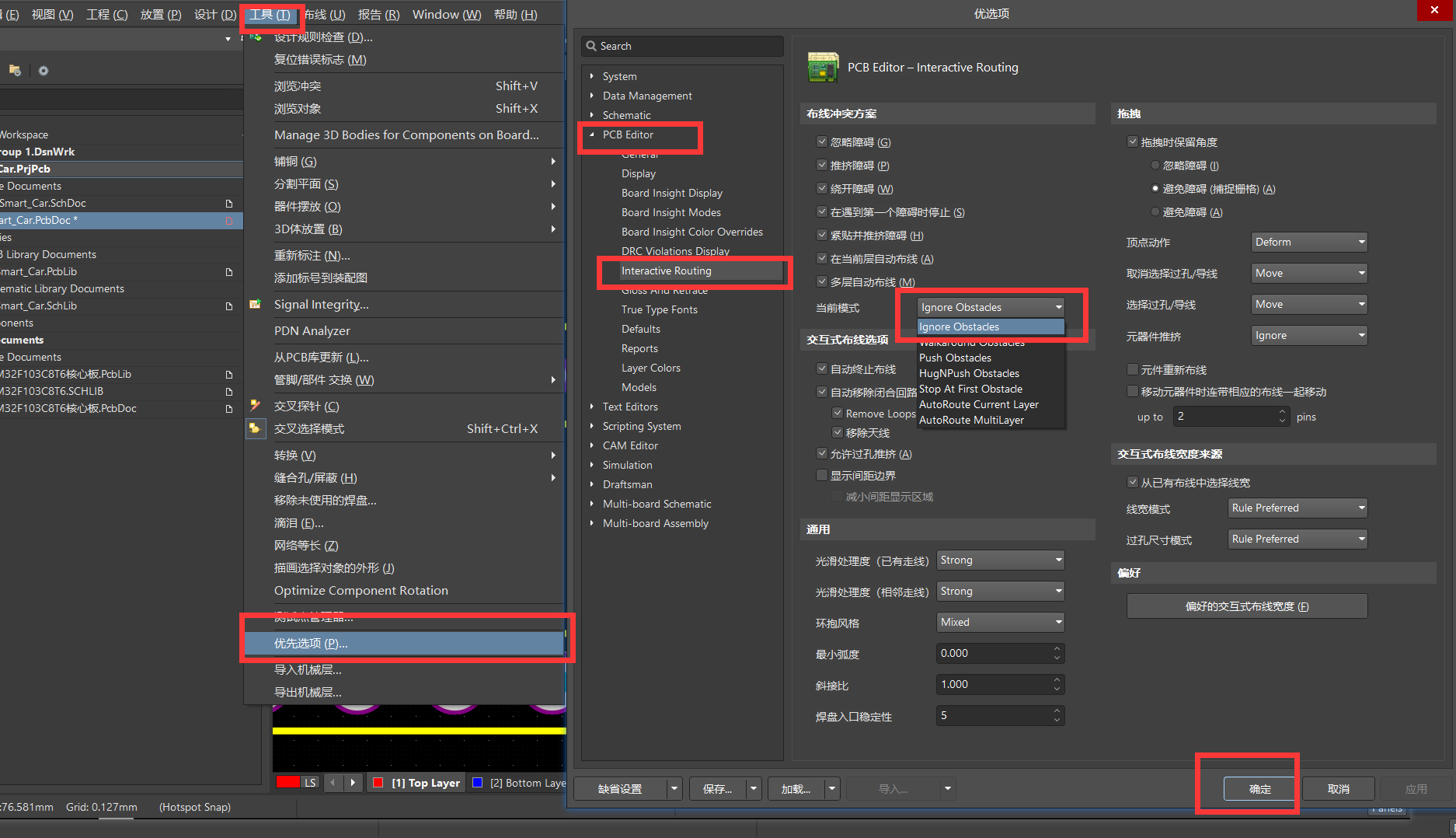
Task: Click the 缺省设置 button
Action: [x=620, y=789]
